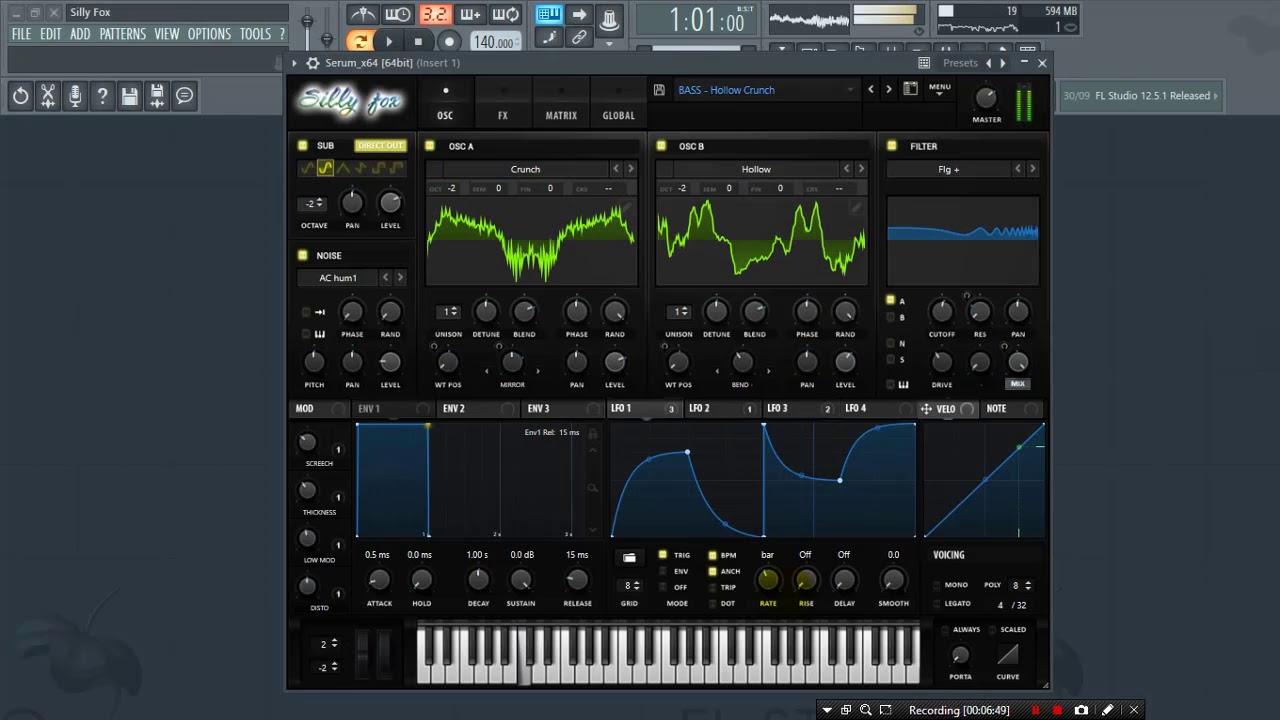Open the plugin Presets selector
1280x720 pixels.
960,63
